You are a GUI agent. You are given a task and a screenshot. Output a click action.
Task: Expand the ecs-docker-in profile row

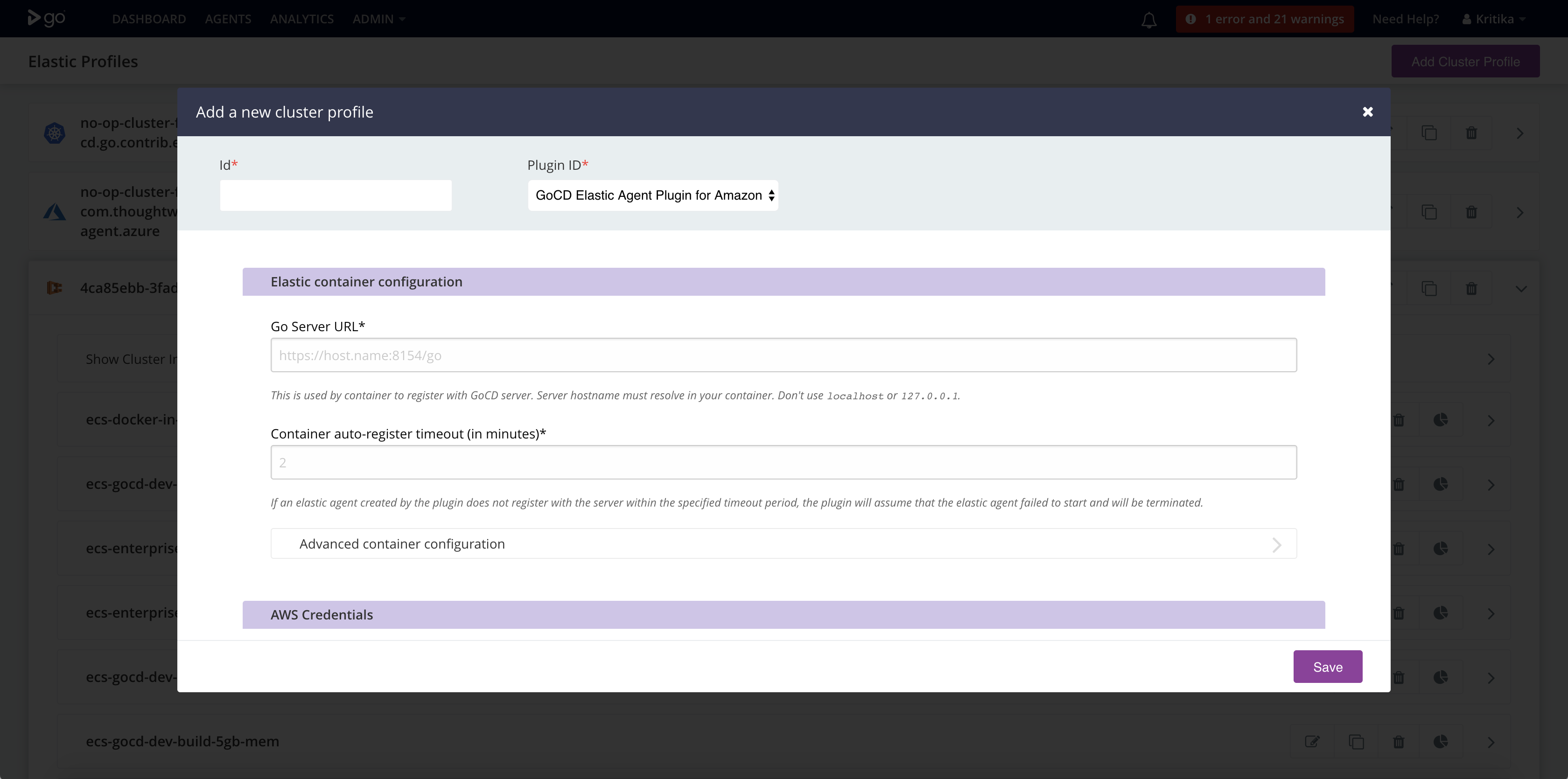pyautogui.click(x=1491, y=421)
